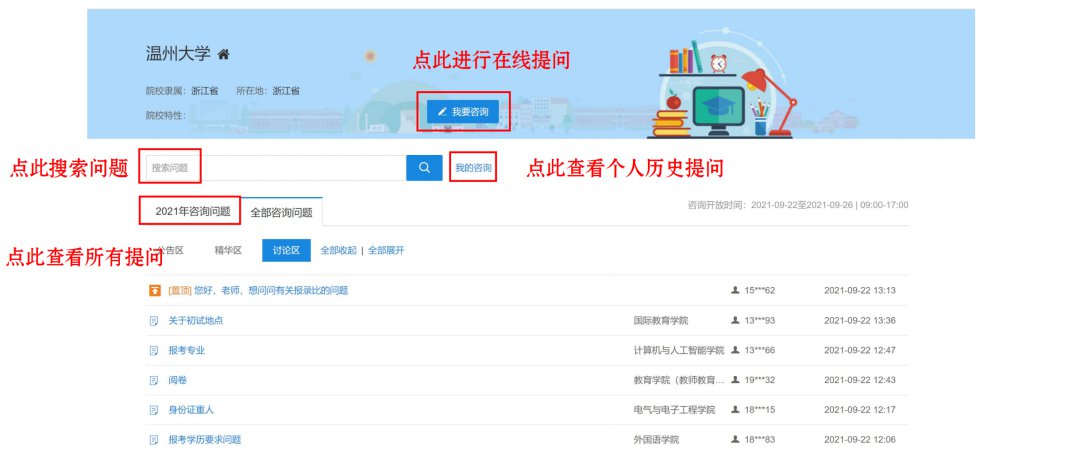This screenshot has height=469, width=1080.
Task: Click the timestamp 2021-09-22 13:13
Action: (860, 291)
